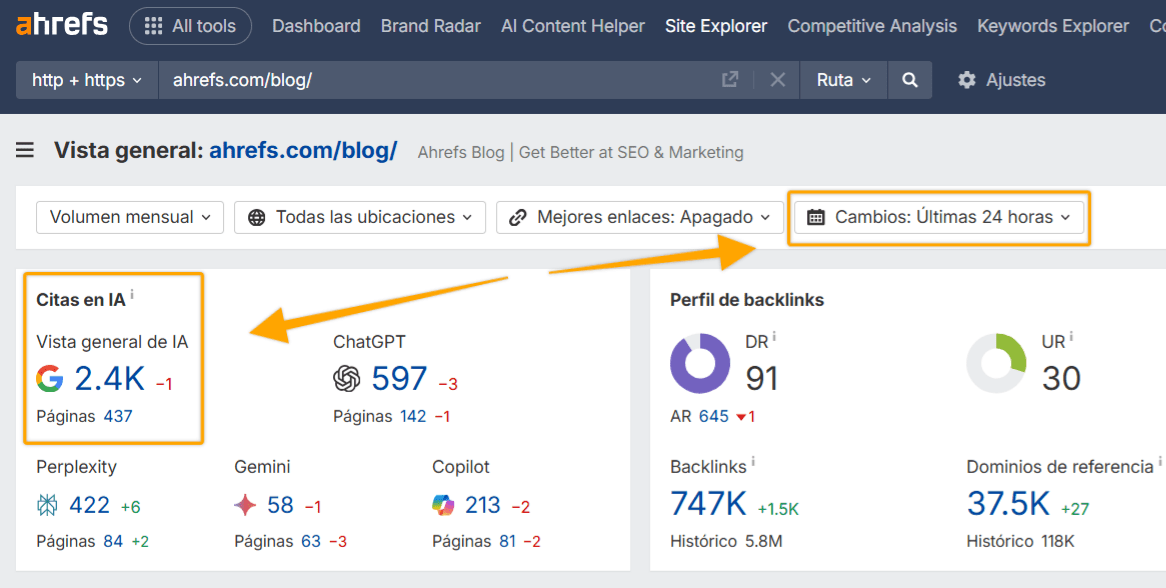Change Cambios: Últimas 24 horas period

click(x=938, y=216)
